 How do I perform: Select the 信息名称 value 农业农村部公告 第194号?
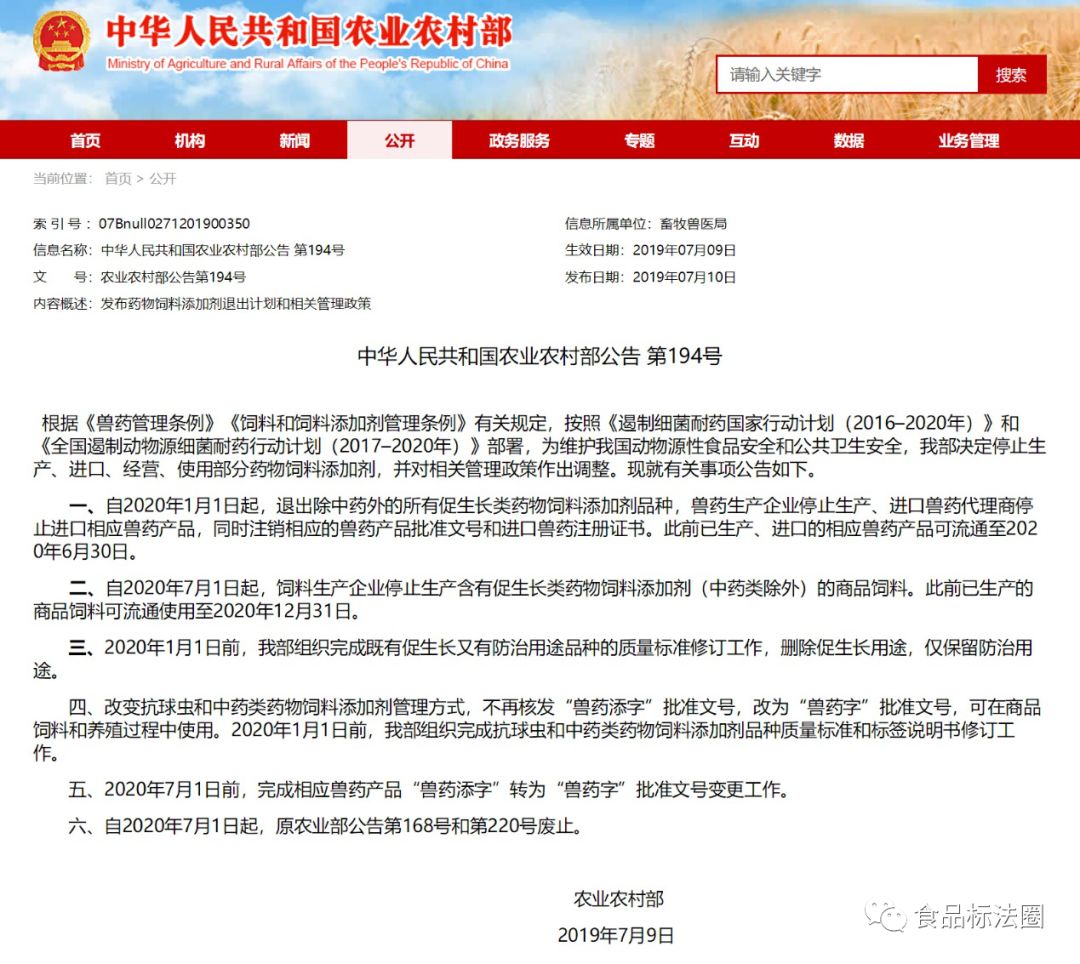[x=222, y=250]
